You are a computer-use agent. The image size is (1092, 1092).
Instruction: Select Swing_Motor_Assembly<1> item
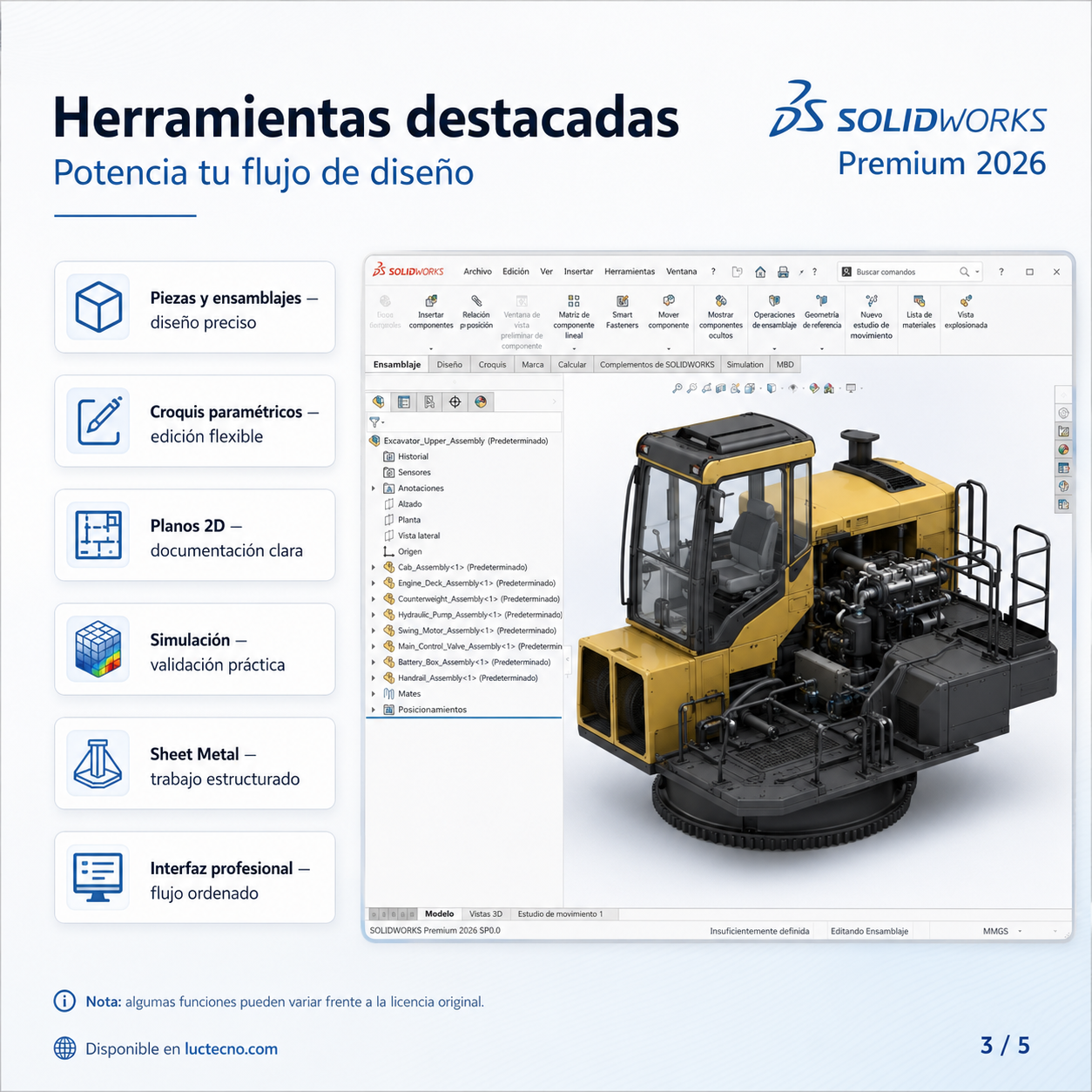[x=469, y=630]
